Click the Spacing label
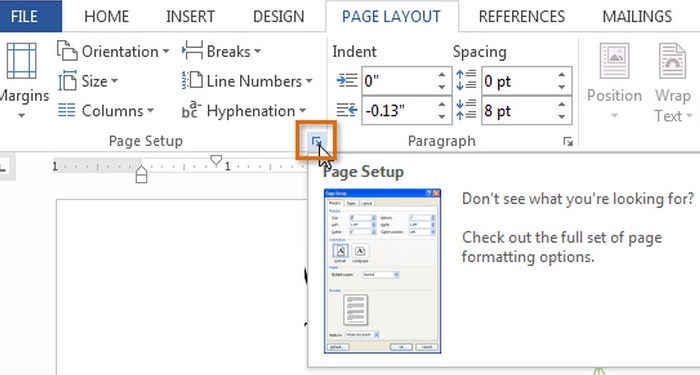Viewport: 700px width, 375px height. coord(479,52)
